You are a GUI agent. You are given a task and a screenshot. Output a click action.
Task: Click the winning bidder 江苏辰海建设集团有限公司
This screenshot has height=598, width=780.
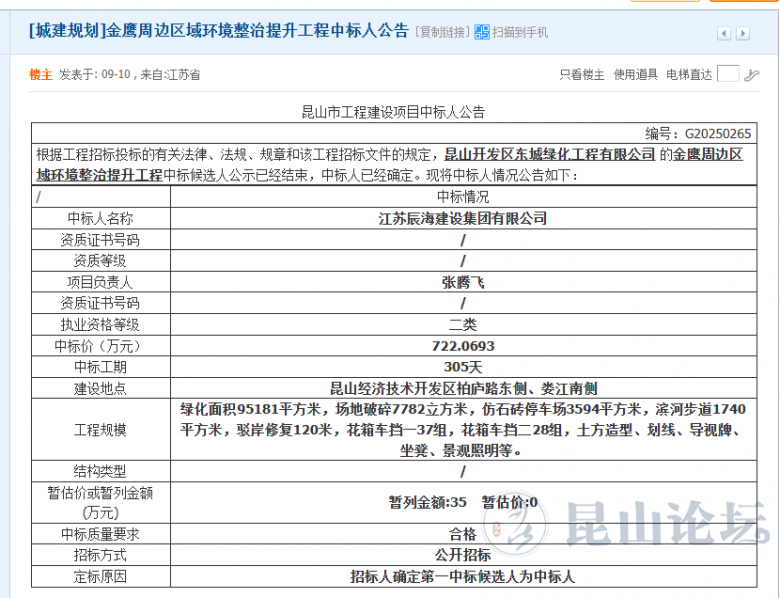(x=462, y=218)
